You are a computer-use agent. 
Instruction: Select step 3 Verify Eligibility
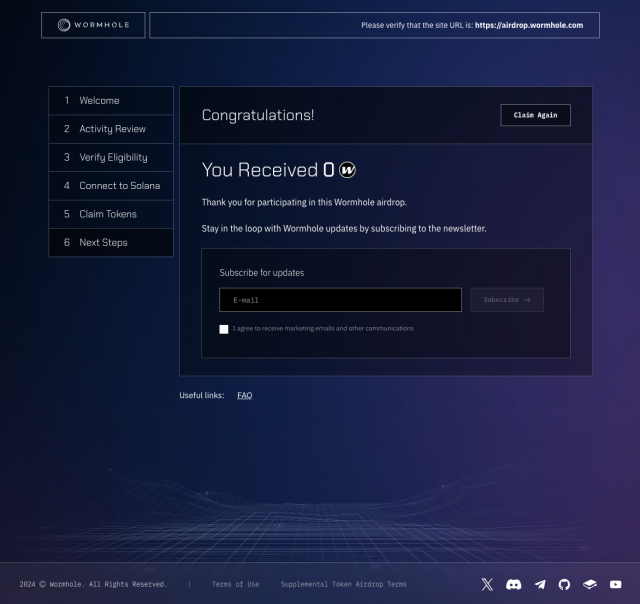click(111, 157)
